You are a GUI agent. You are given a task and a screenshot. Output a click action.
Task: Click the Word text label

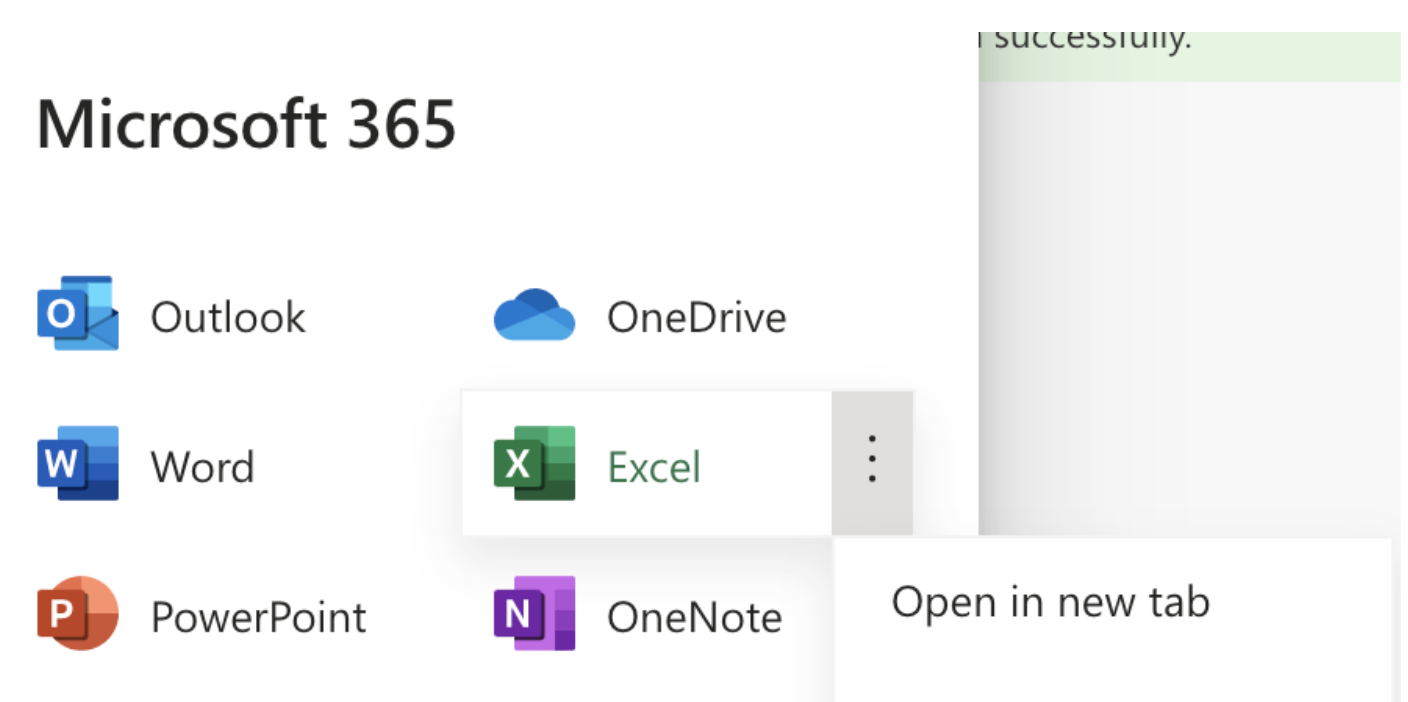click(x=203, y=467)
